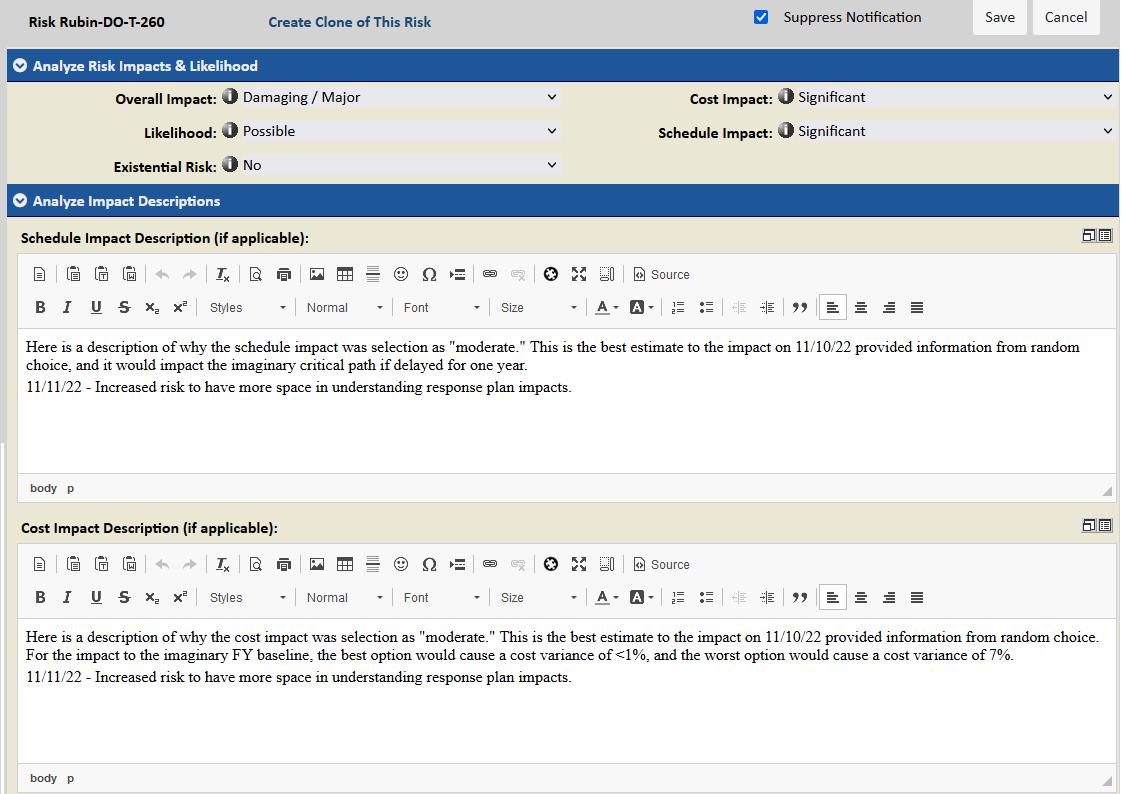The image size is (1122, 794).
Task: Insert special character in Schedule Impact editor
Action: [429, 275]
